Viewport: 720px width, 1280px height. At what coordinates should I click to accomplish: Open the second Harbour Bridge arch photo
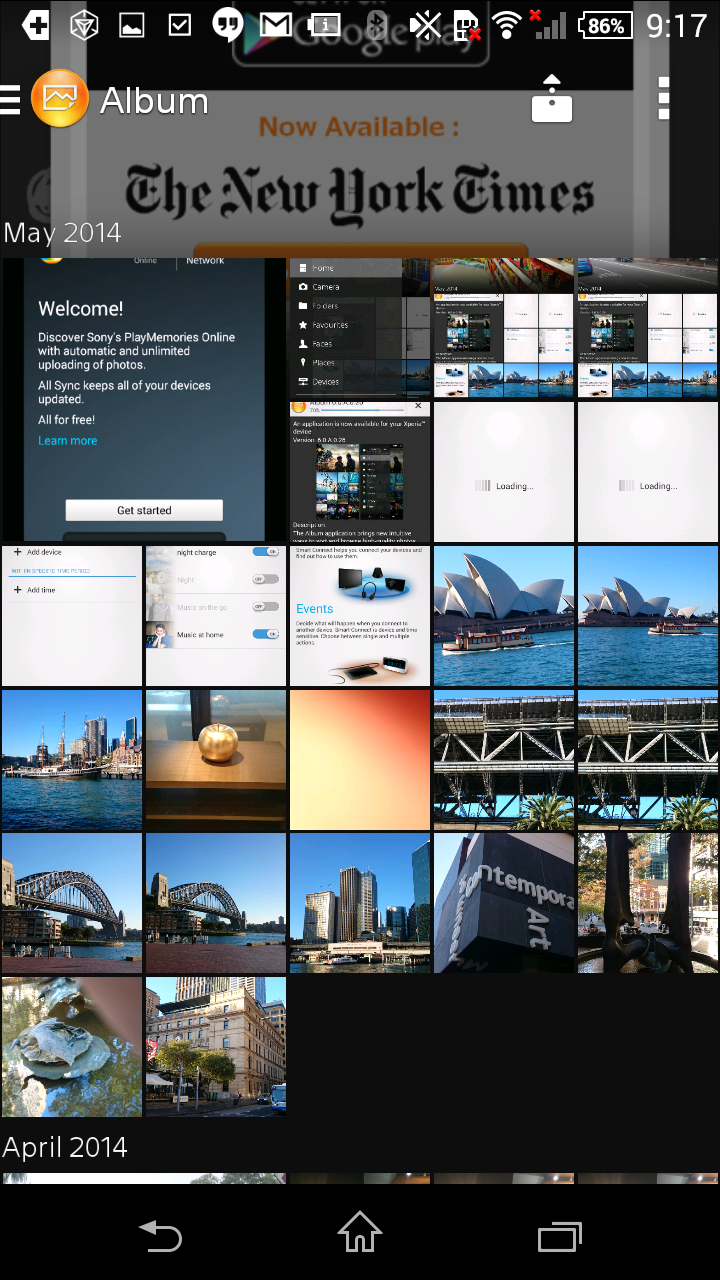click(216, 904)
